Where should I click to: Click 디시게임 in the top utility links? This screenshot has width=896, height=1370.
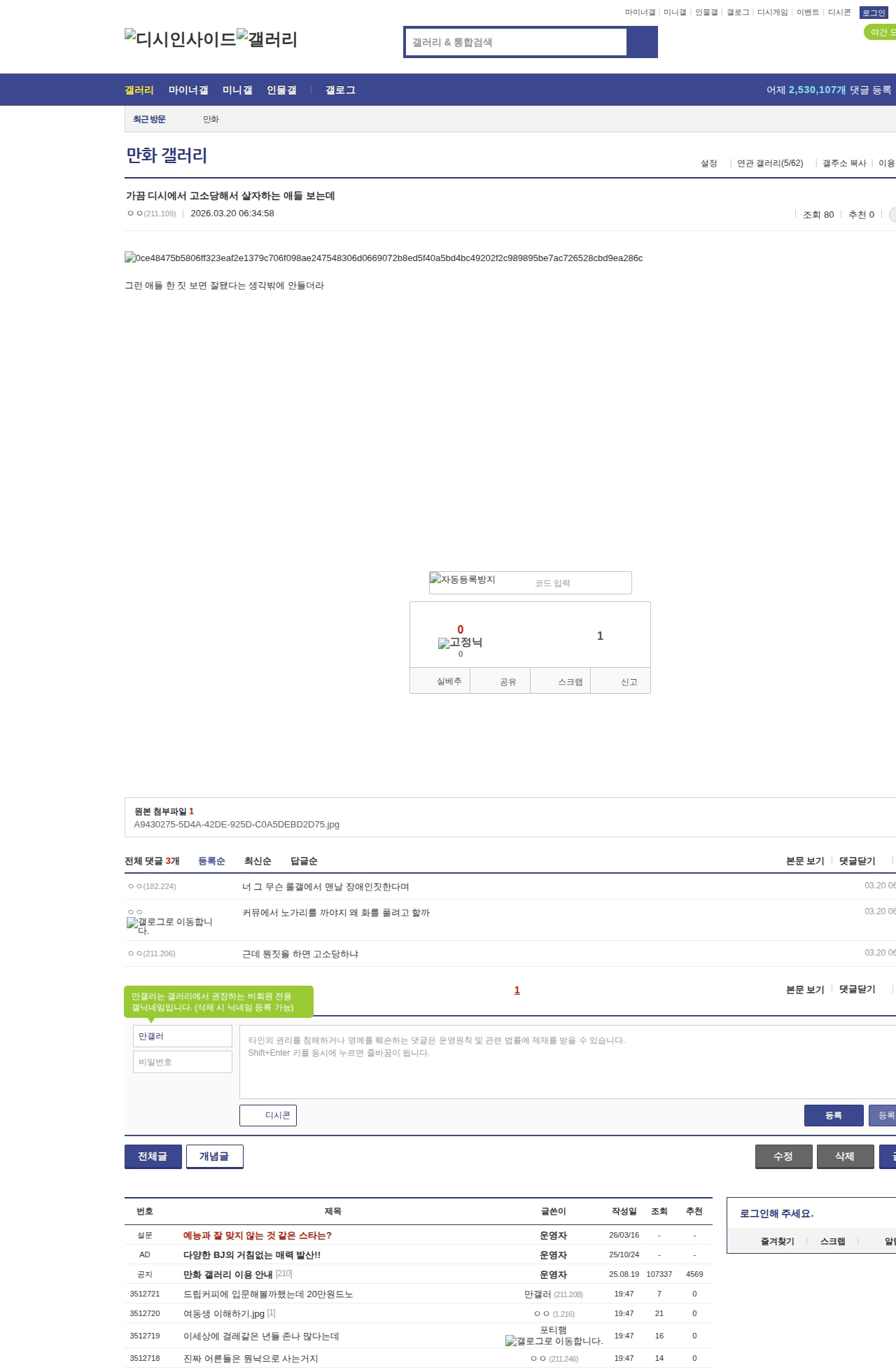point(772,13)
